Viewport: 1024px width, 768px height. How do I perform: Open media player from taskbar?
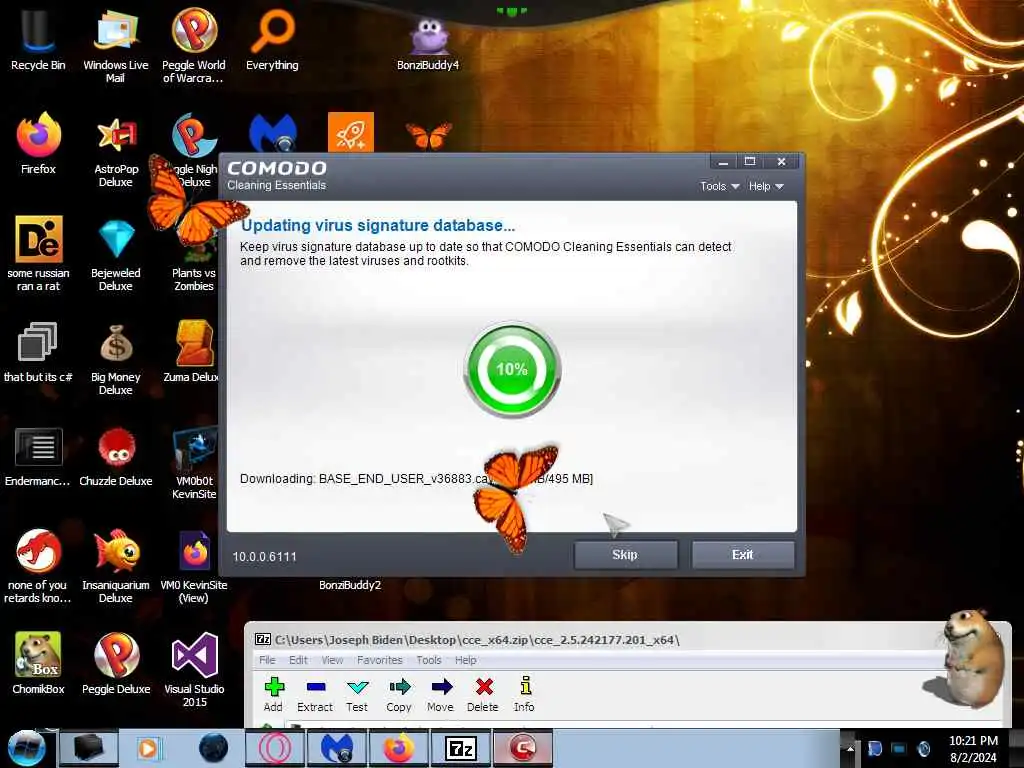point(148,748)
